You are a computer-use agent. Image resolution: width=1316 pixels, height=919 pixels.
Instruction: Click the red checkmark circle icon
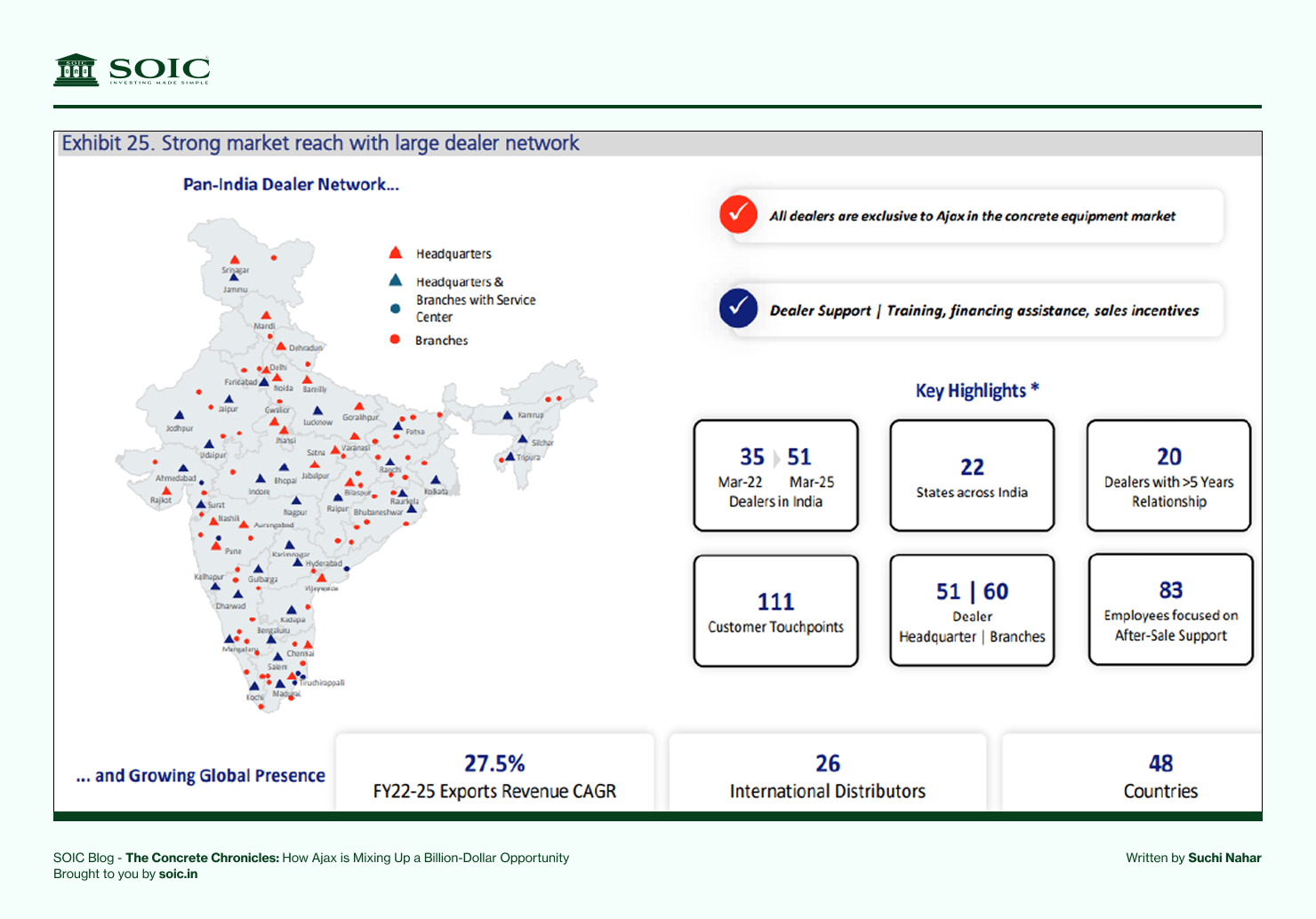click(x=738, y=214)
